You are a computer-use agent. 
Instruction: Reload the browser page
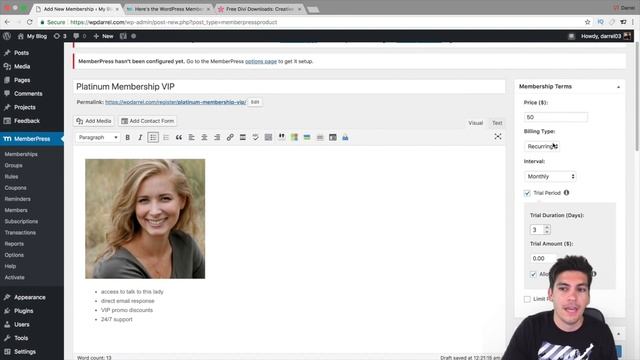pos(29,22)
